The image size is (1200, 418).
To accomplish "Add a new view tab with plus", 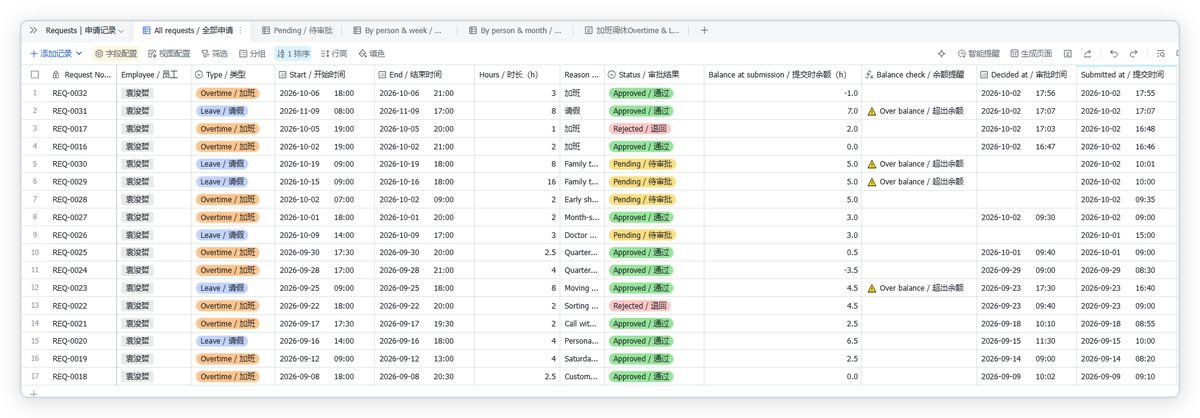I will 704,31.
